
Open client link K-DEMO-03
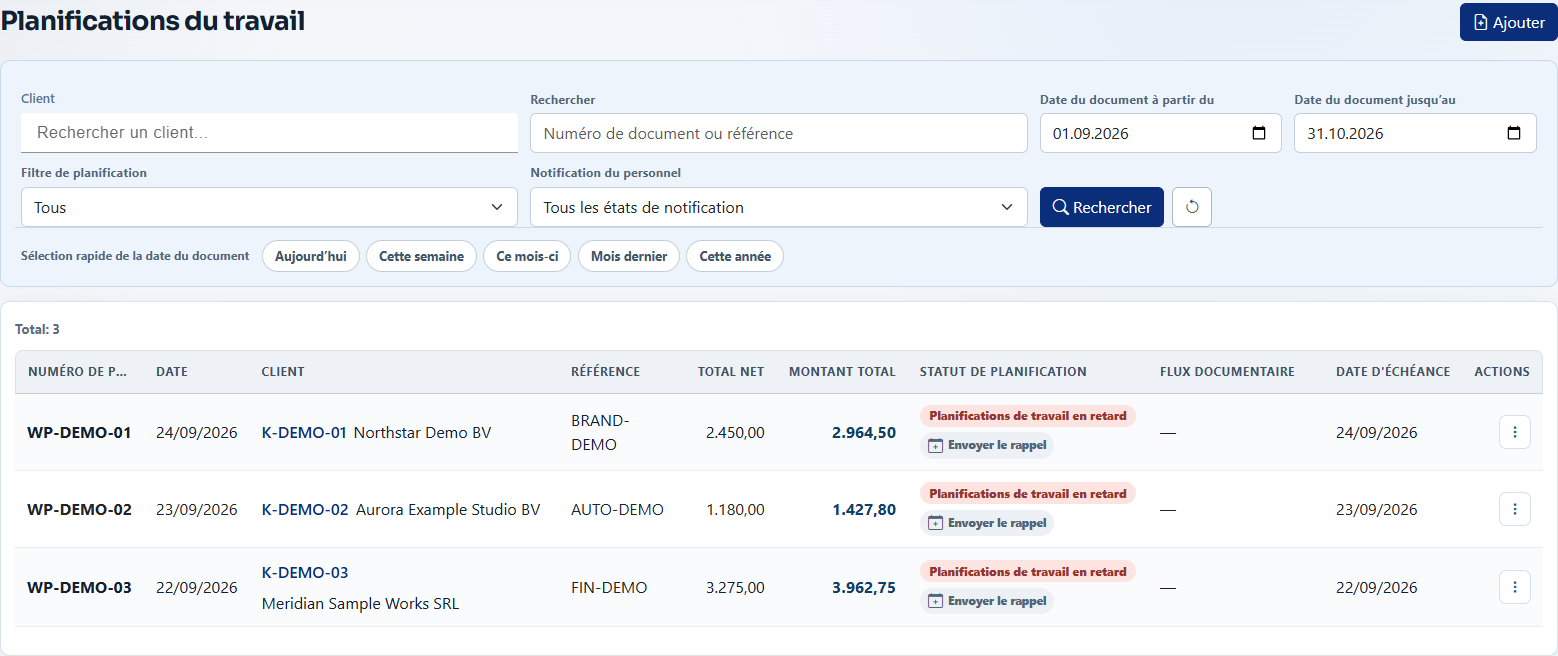(305, 572)
